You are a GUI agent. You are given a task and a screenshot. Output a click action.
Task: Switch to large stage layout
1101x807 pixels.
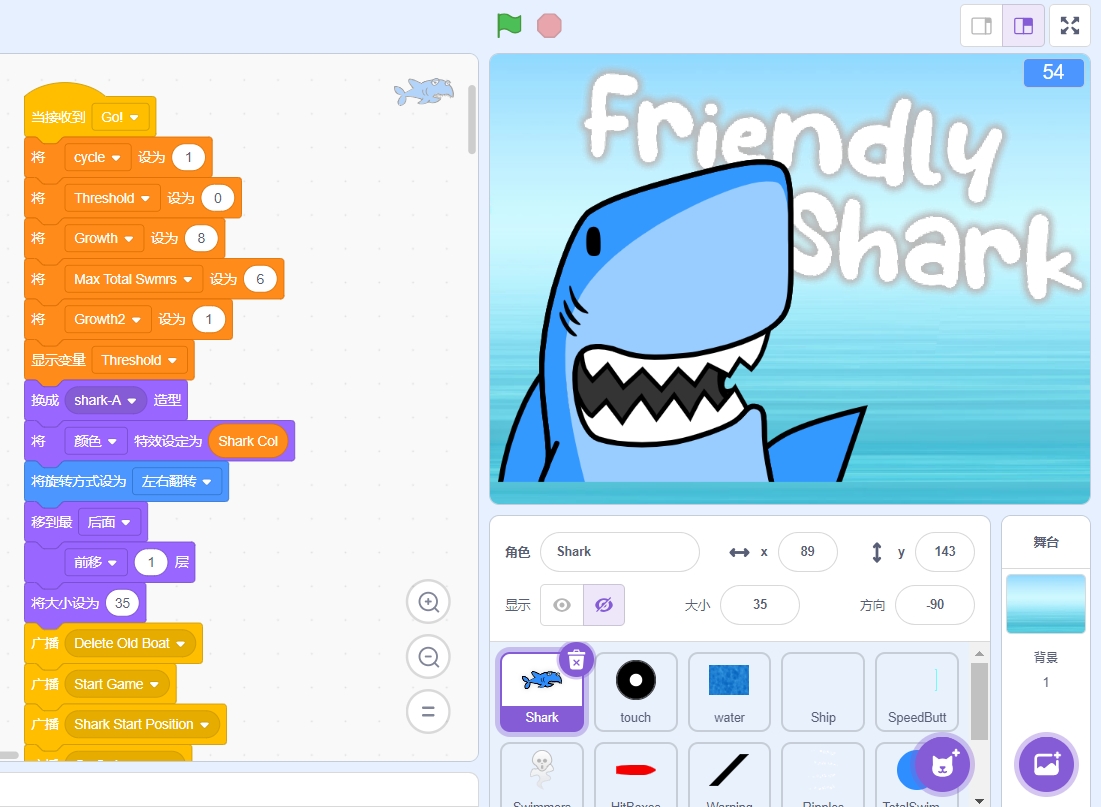coord(1023,26)
